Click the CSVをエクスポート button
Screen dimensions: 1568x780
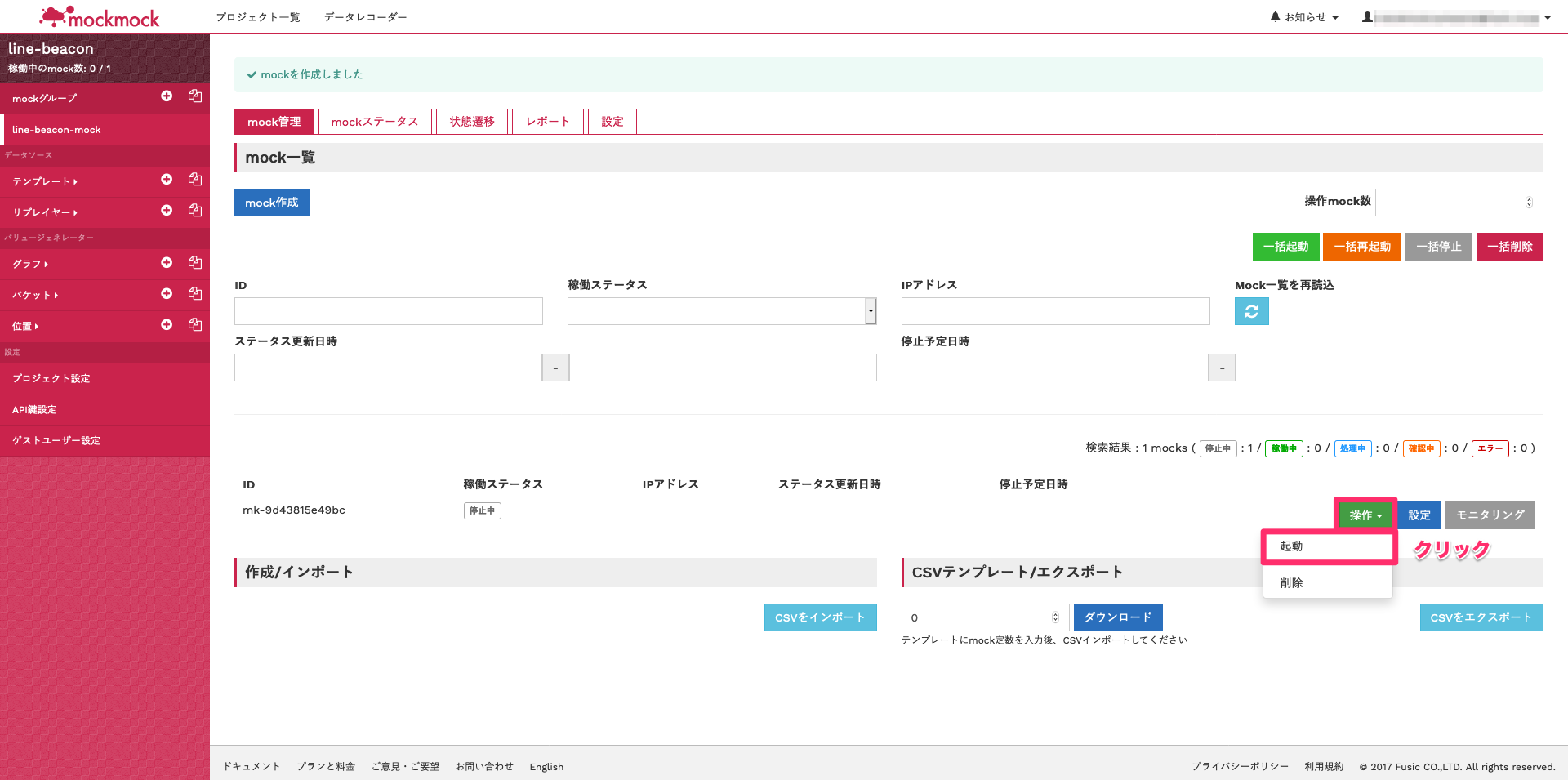pyautogui.click(x=1481, y=617)
